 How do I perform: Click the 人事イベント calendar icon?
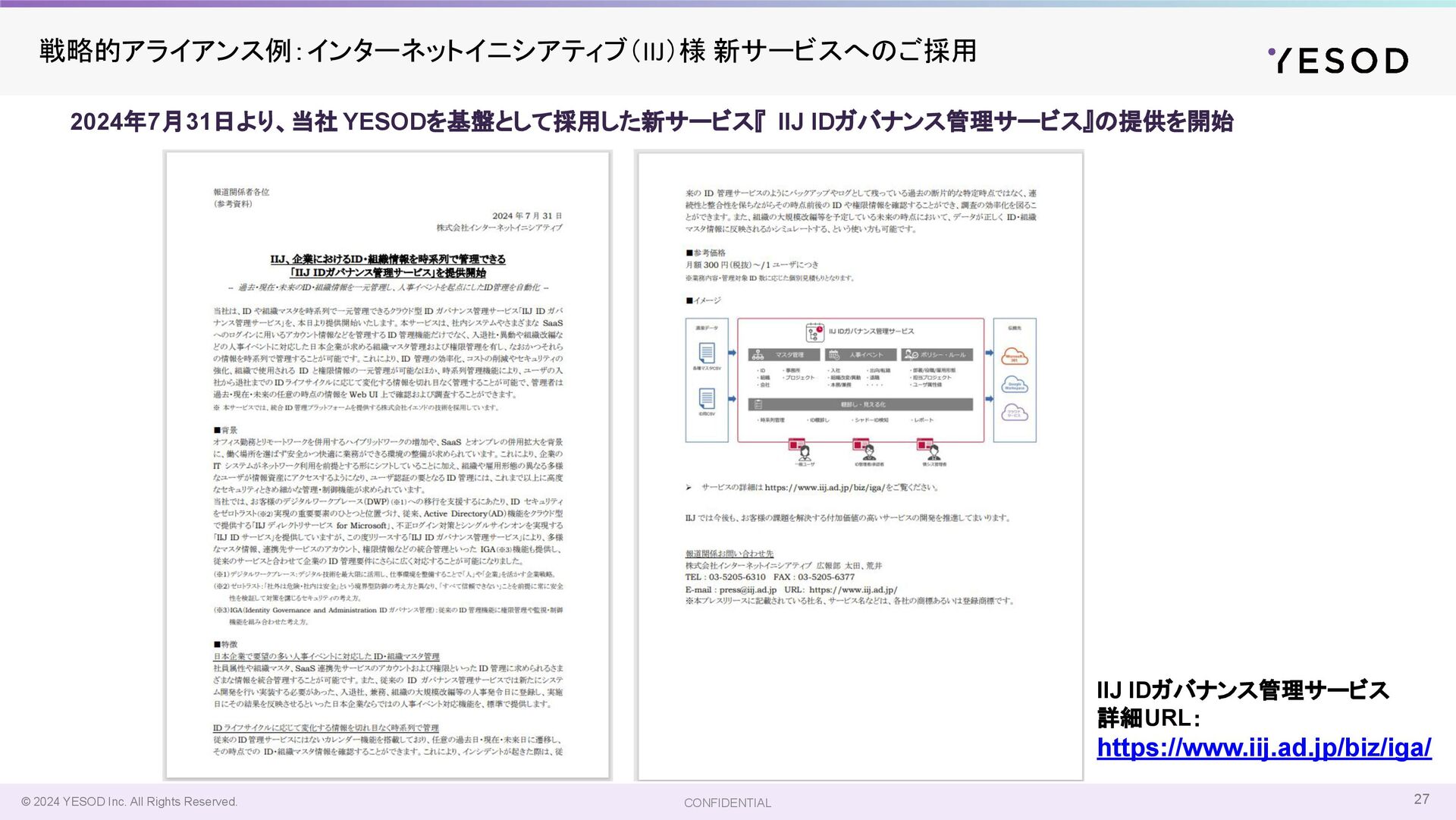pos(834,354)
